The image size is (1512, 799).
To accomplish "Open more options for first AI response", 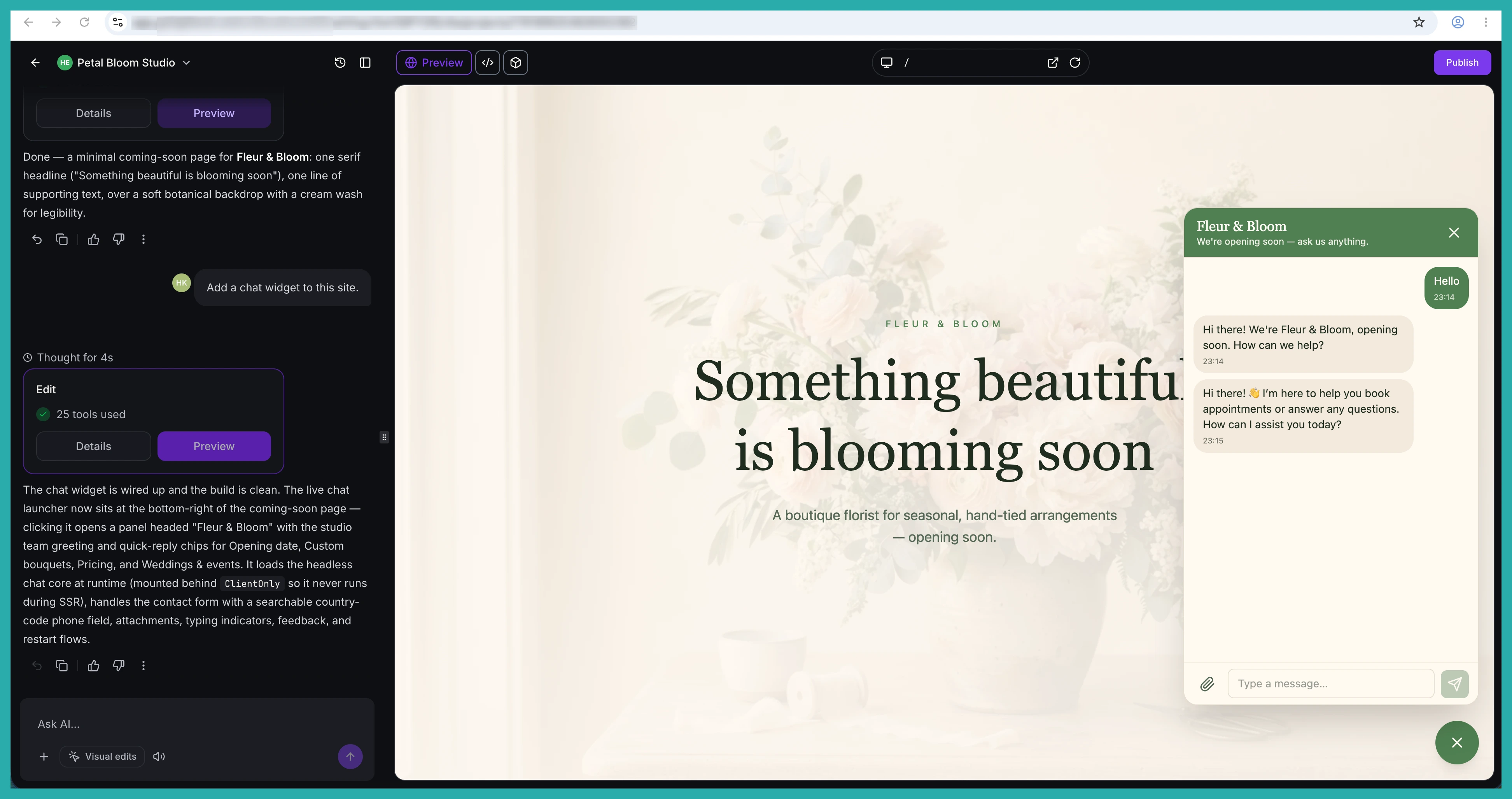I will point(144,240).
